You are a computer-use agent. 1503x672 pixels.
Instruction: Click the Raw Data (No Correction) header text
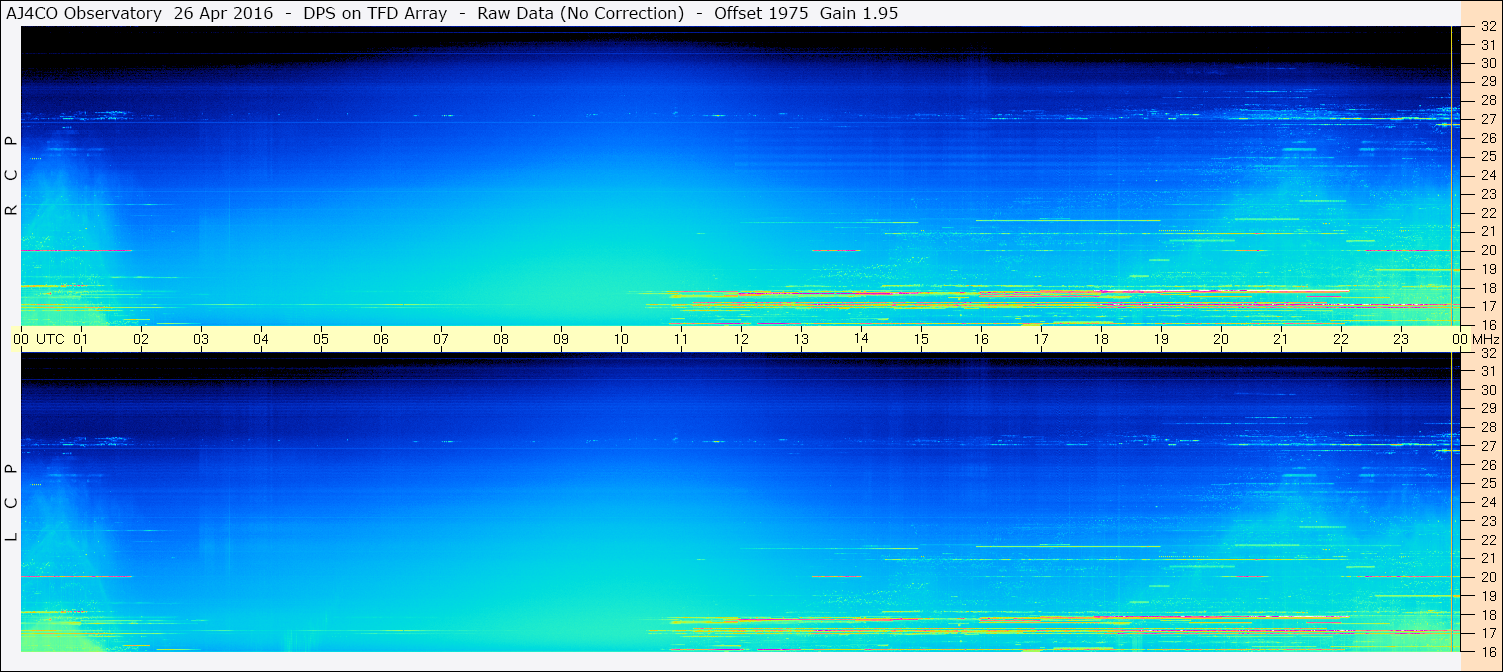[580, 14]
